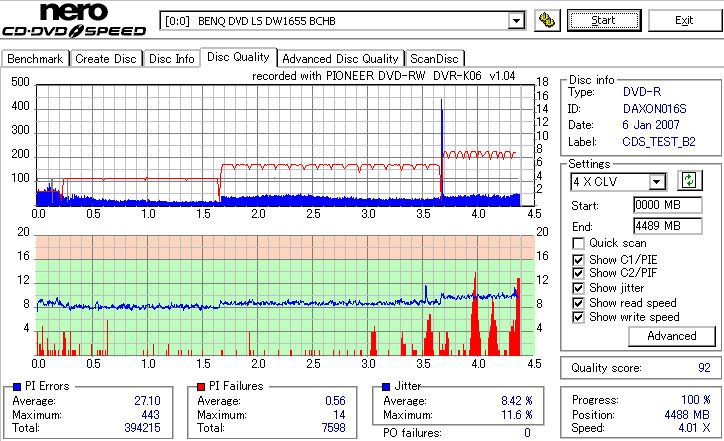Screen dimensions: 724x441
Task: Click the blue PI Errors legend square
Action: [17, 387]
